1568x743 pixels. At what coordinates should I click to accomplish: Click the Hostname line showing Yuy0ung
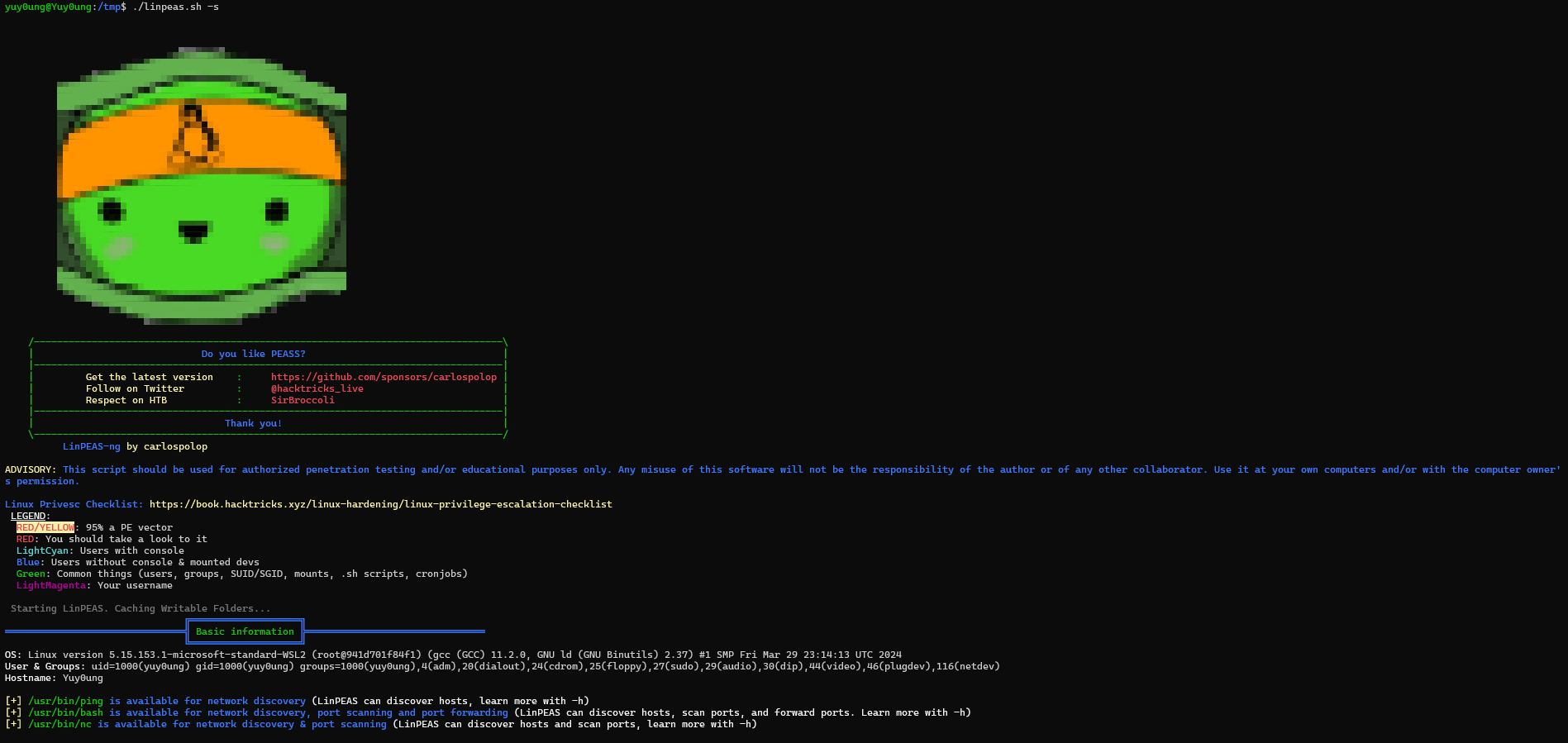pyautogui.click(x=54, y=678)
